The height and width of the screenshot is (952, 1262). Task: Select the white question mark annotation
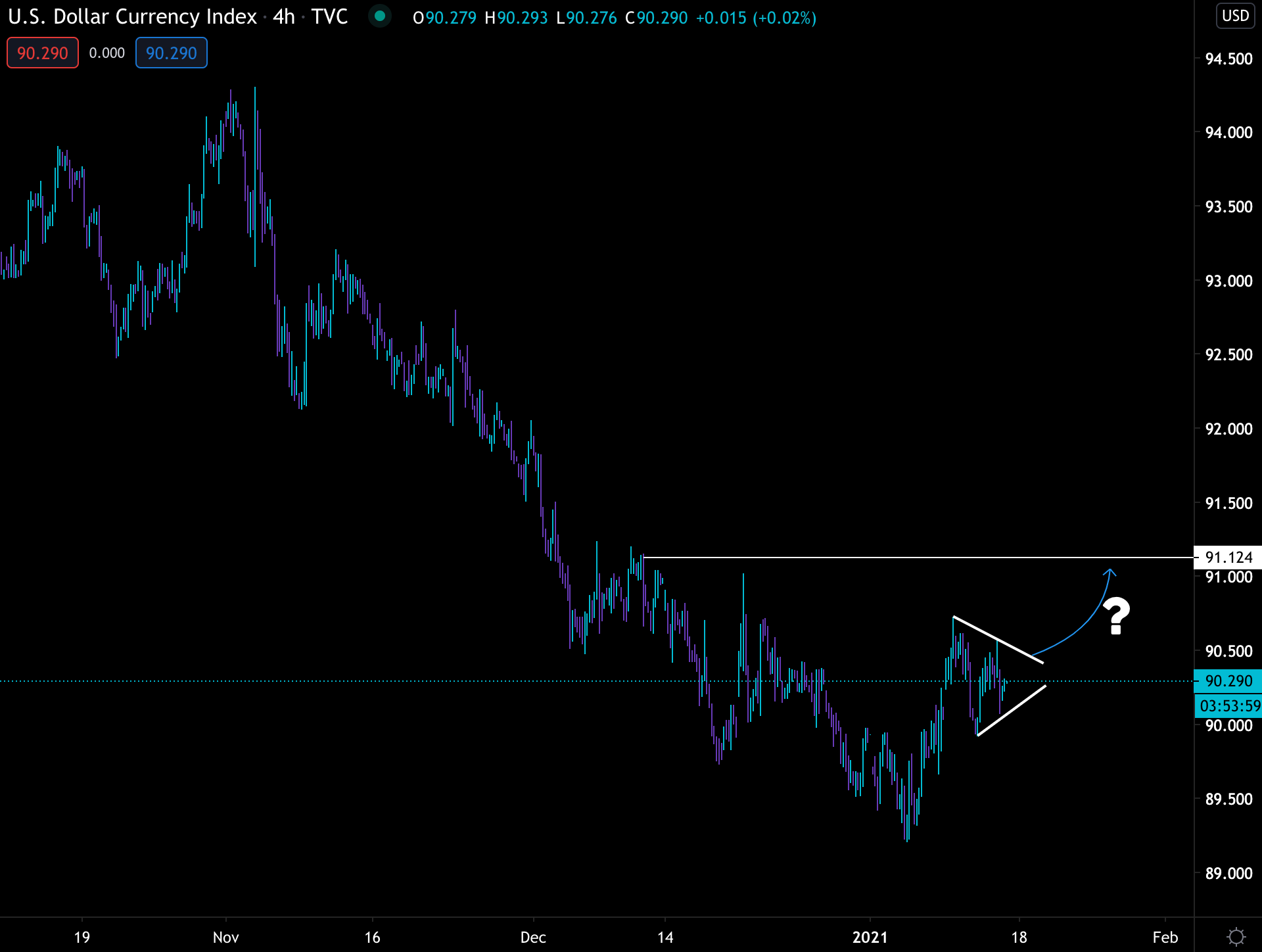(1115, 616)
